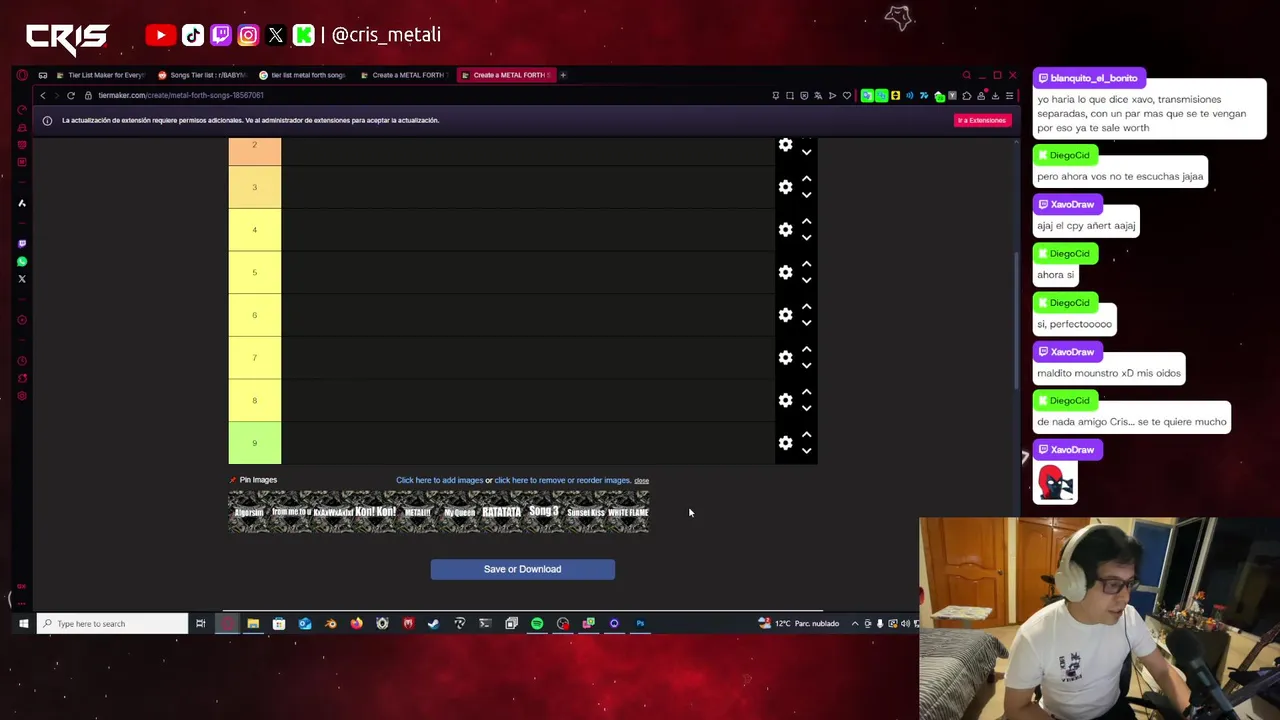This screenshot has width=1280, height=720.
Task: Open settings gear for tier row 5
Action: pyautogui.click(x=786, y=272)
